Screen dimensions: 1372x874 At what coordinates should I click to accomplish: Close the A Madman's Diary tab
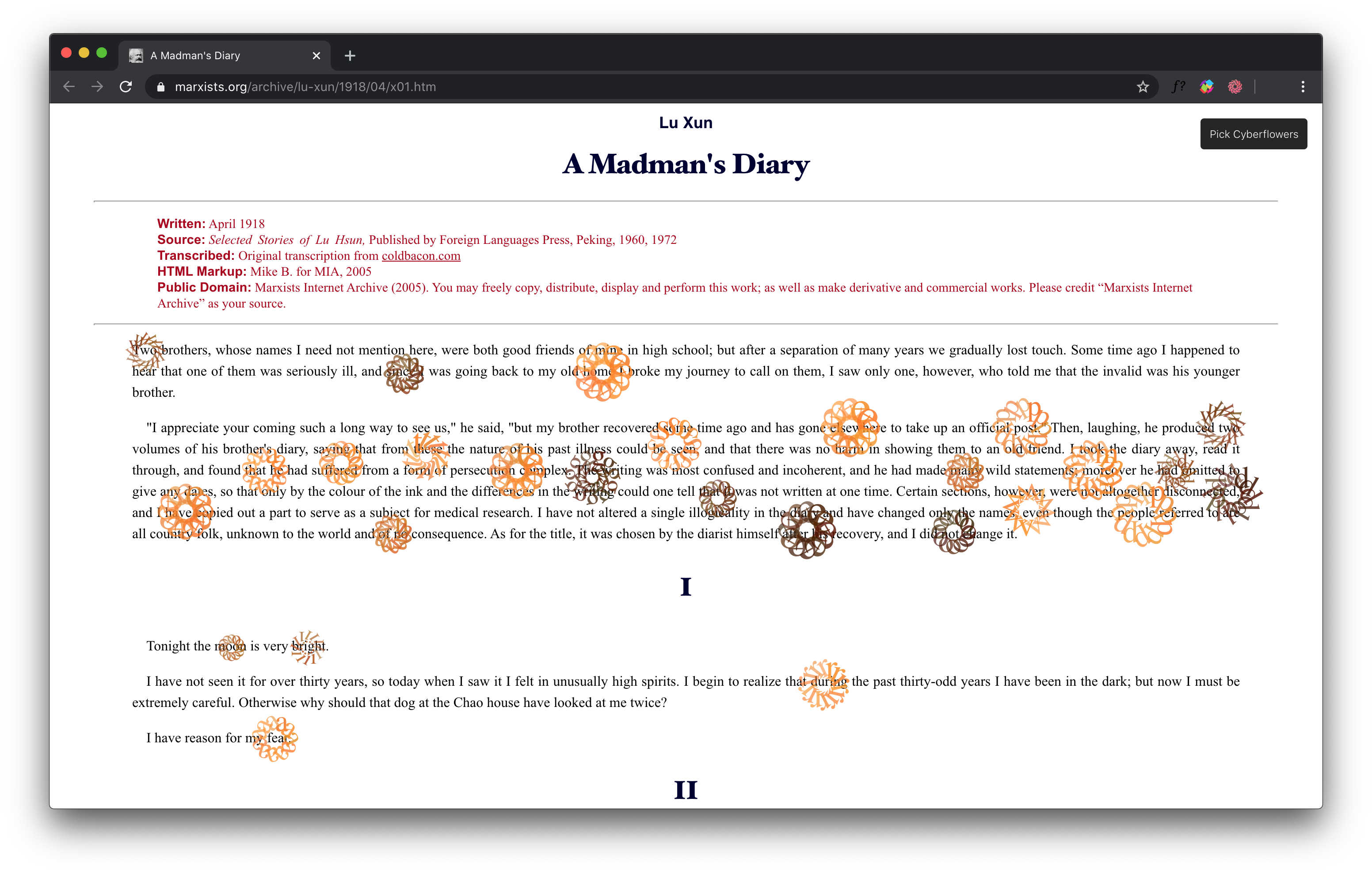[x=316, y=55]
